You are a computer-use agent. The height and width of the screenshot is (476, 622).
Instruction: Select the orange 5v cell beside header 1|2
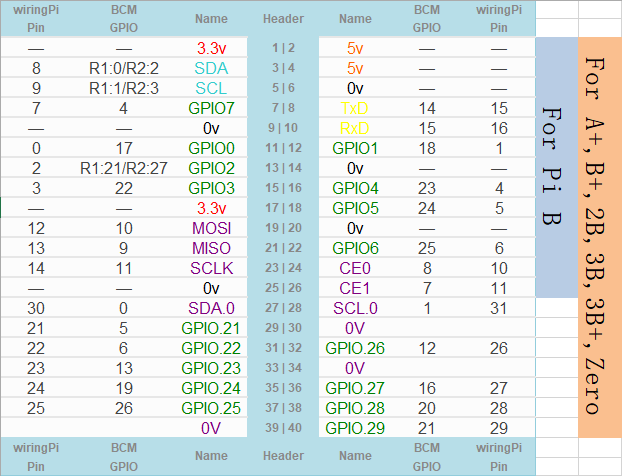355,48
